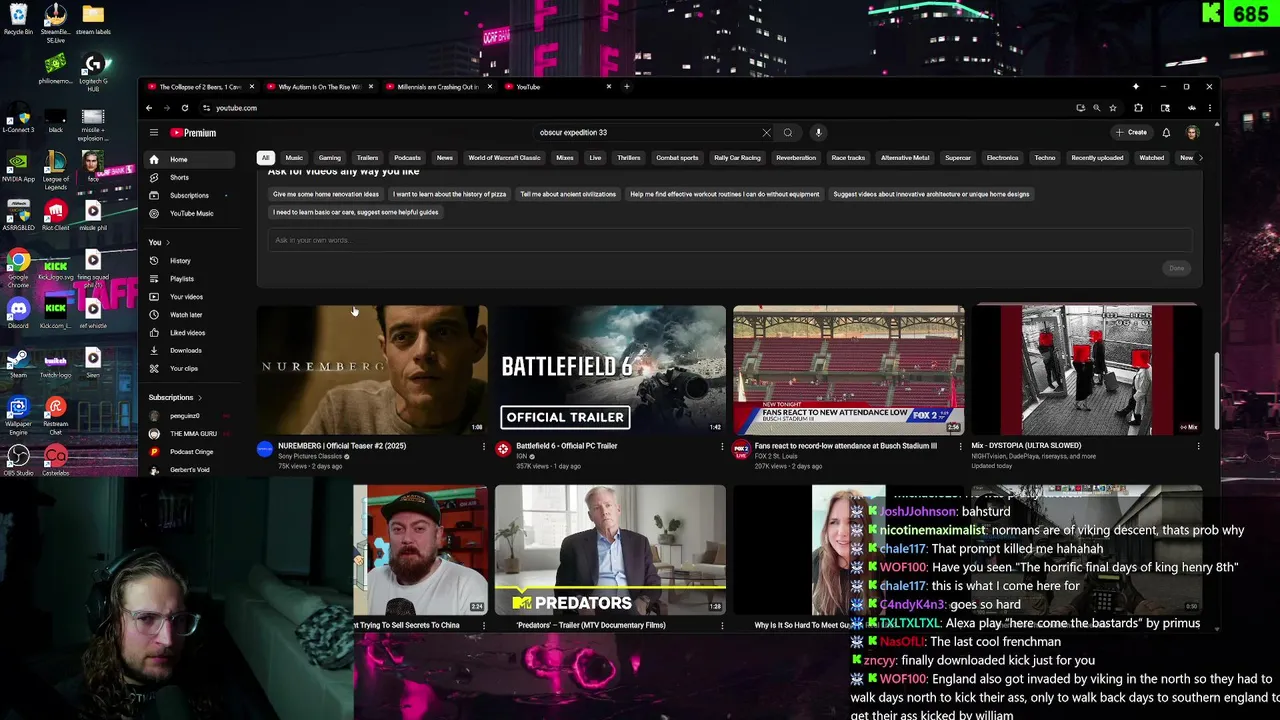Click the Sony Pictures Classics channel avatar

point(265,449)
